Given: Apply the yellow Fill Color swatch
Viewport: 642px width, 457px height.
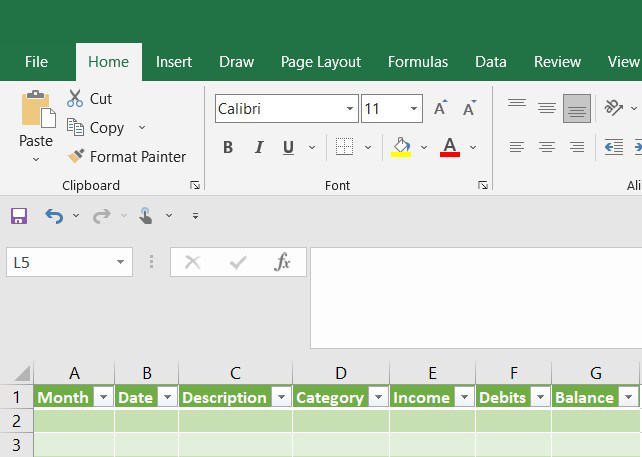Looking at the screenshot, I should 401,147.
